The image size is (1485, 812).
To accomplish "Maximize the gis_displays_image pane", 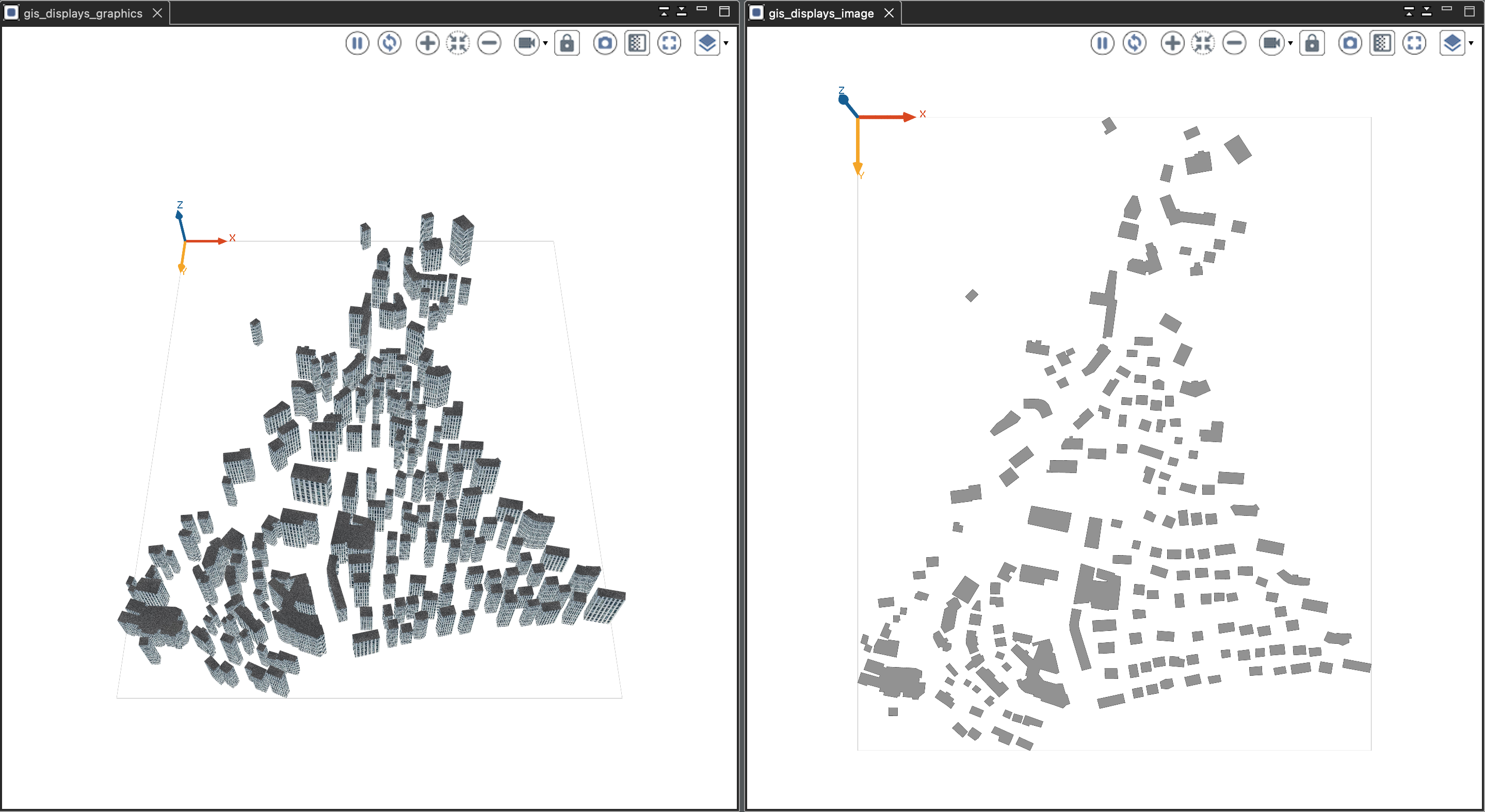I will 1470,11.
